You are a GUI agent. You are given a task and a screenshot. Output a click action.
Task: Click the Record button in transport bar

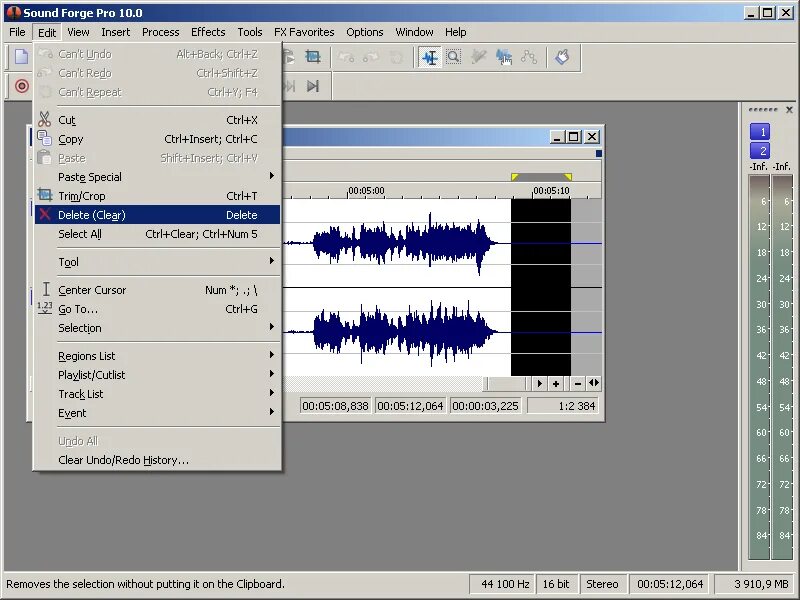click(x=21, y=86)
